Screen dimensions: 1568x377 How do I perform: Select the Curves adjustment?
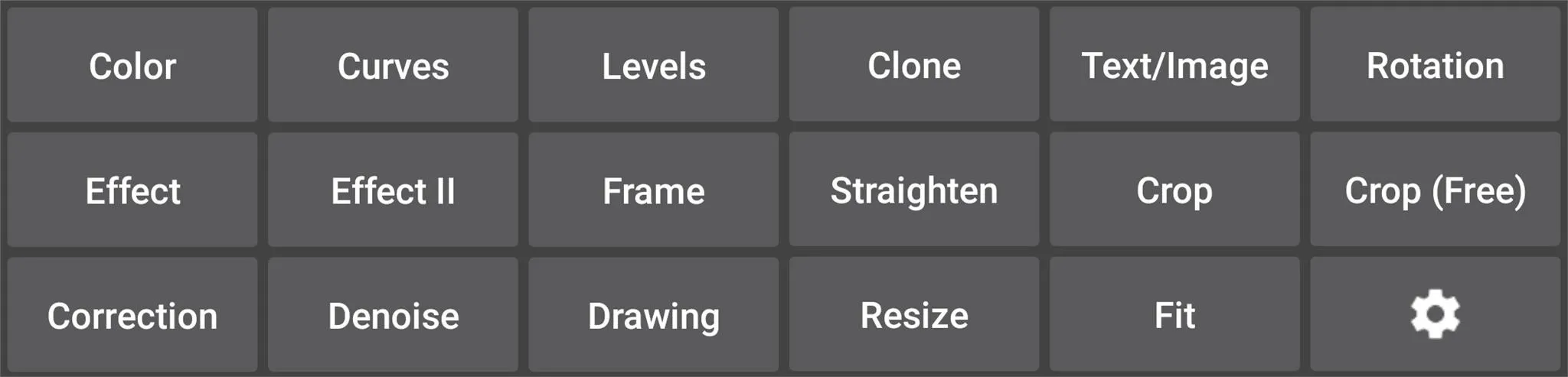tap(393, 65)
